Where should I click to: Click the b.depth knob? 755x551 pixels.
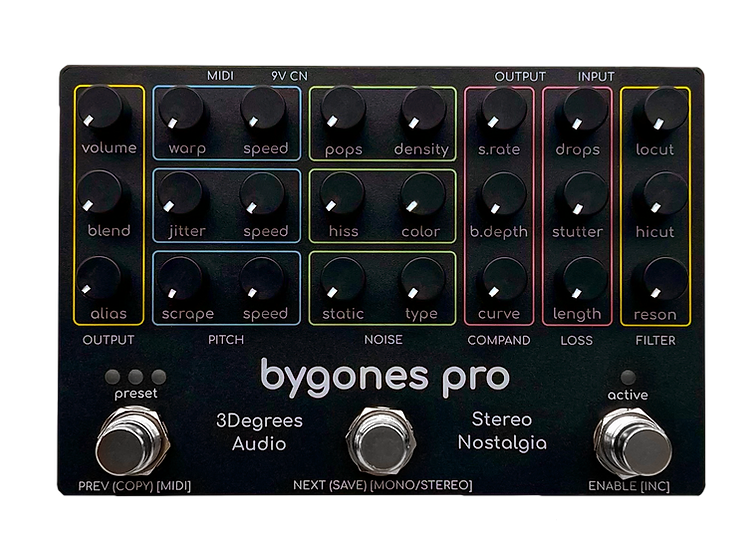pos(504,194)
